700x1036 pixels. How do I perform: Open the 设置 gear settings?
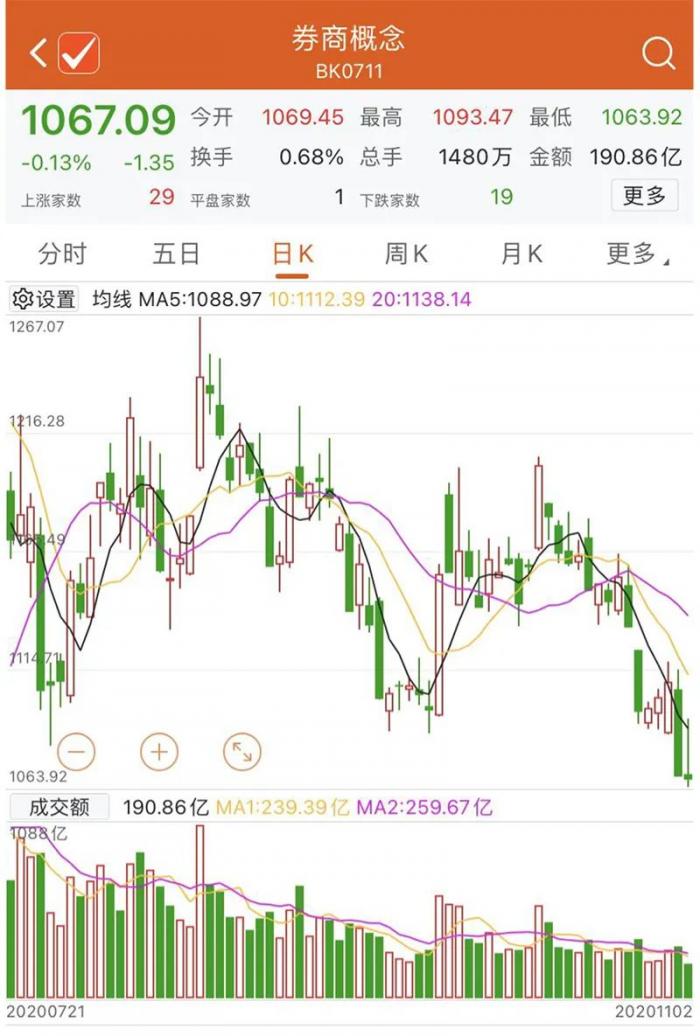click(45, 299)
